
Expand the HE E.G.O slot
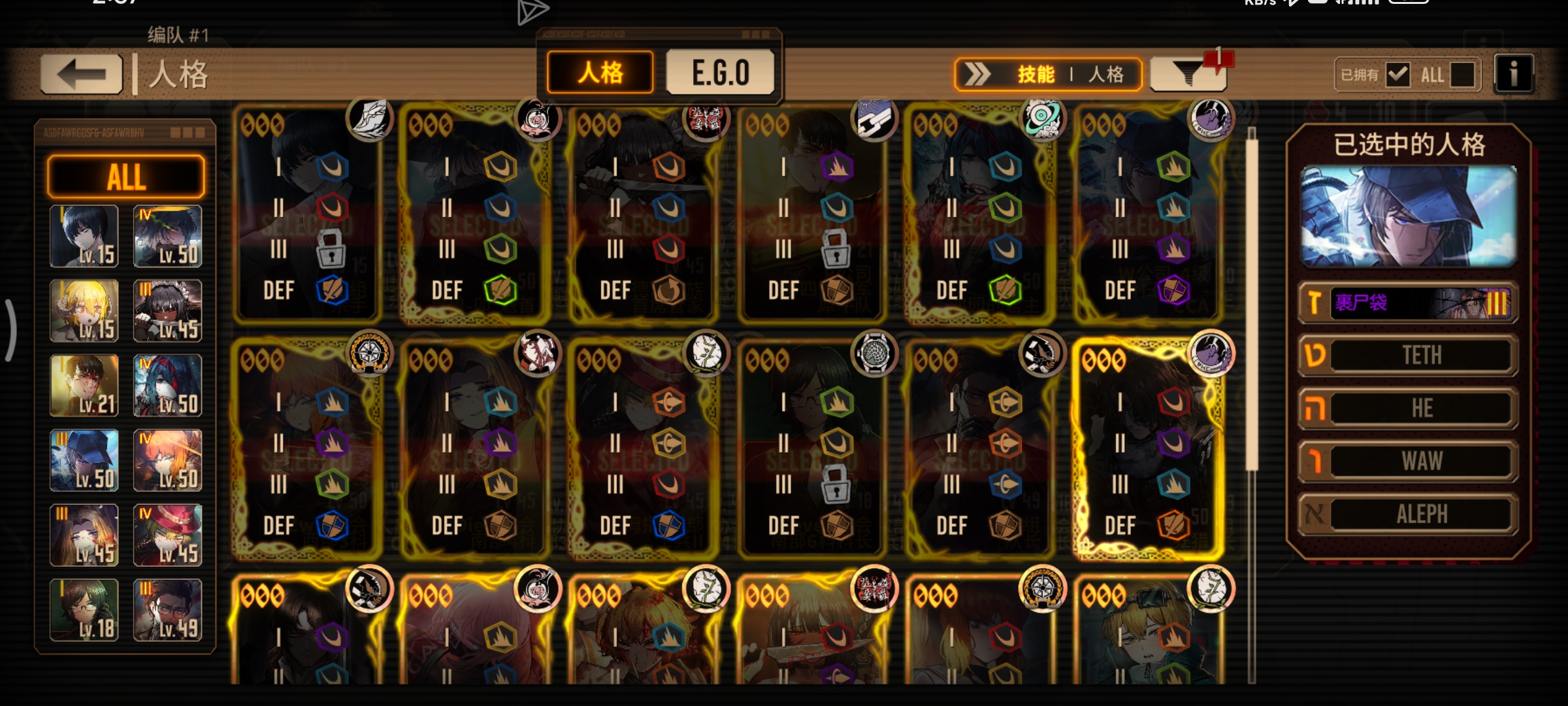[1408, 408]
